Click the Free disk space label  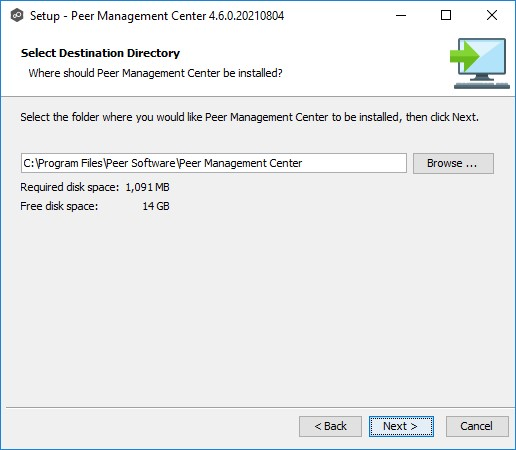(59, 206)
